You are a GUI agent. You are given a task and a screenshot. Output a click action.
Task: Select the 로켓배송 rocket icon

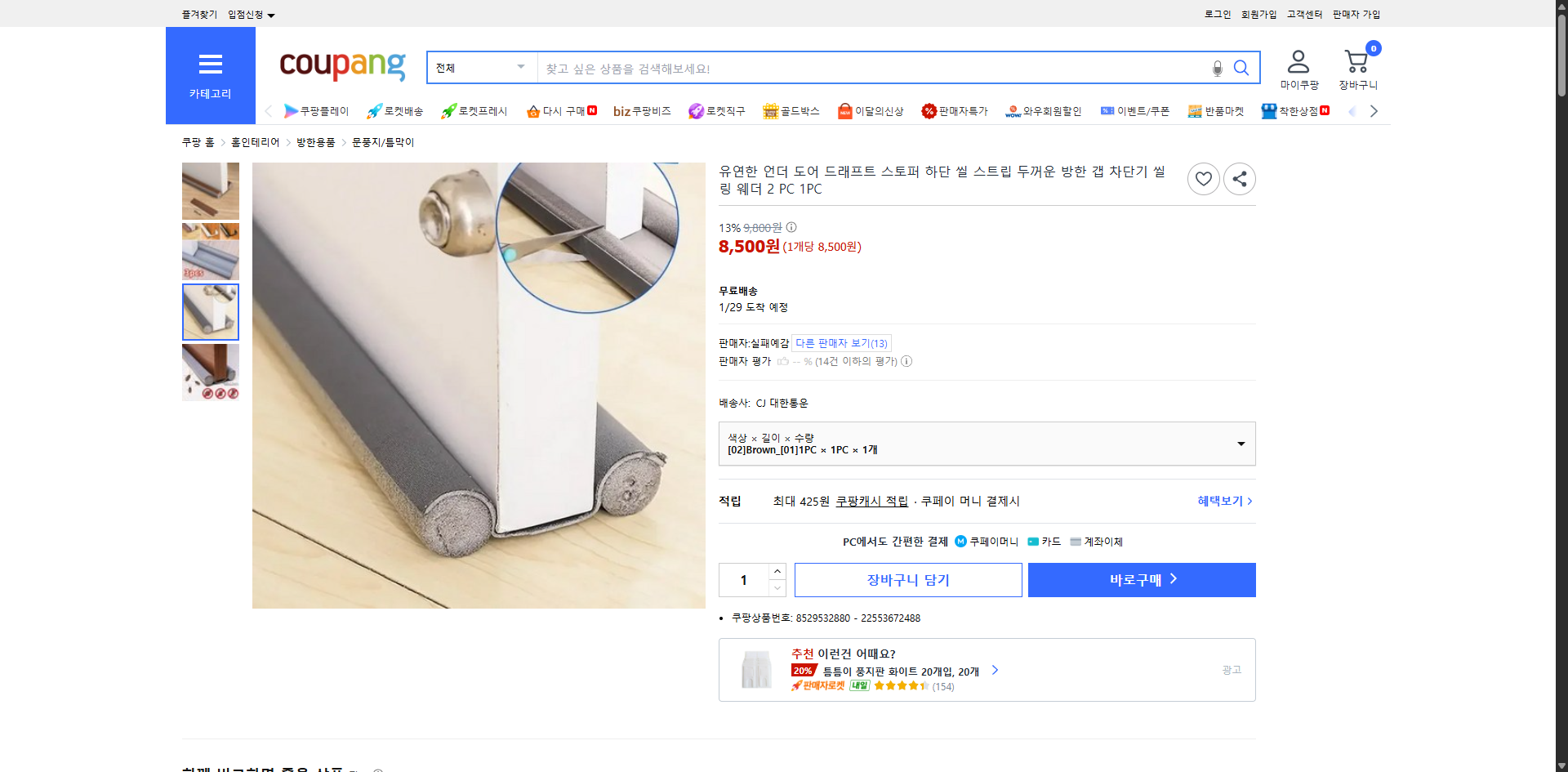tap(373, 111)
